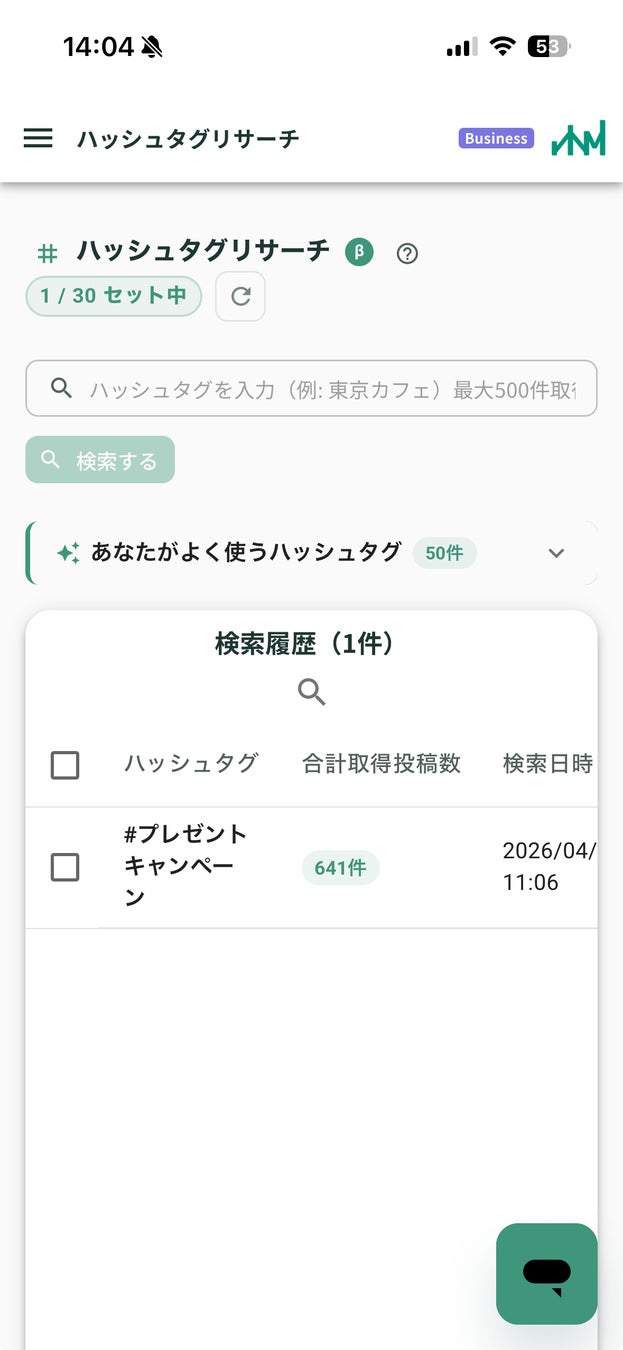Click the green analytics logo icon
Image resolution: width=623 pixels, height=1350 pixels.
578,137
